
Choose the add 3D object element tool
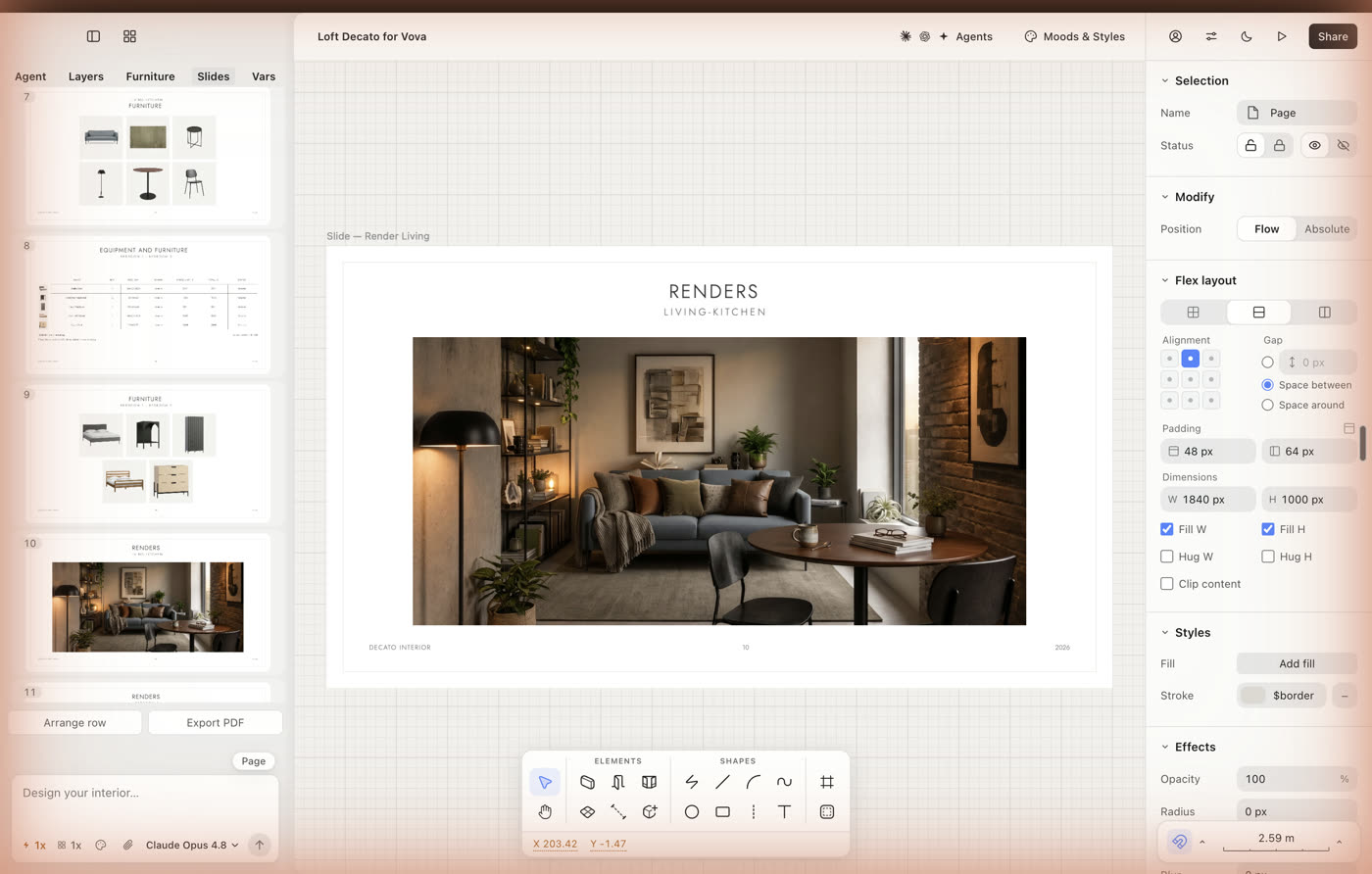(x=649, y=811)
